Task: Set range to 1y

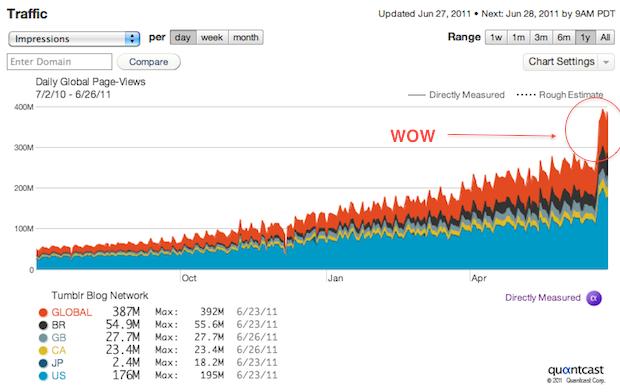Action: pyautogui.click(x=585, y=38)
